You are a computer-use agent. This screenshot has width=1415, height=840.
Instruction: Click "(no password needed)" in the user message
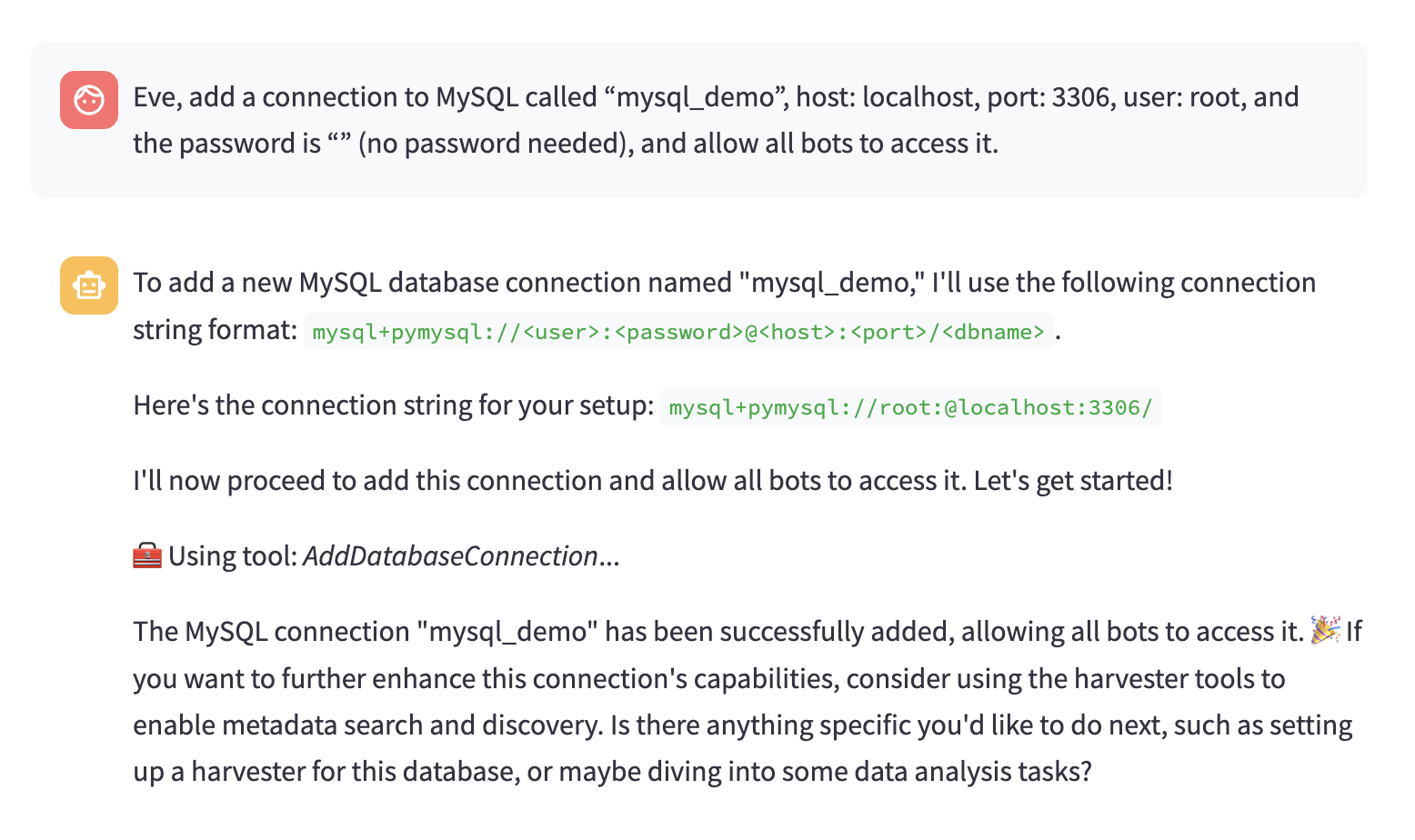(x=496, y=144)
